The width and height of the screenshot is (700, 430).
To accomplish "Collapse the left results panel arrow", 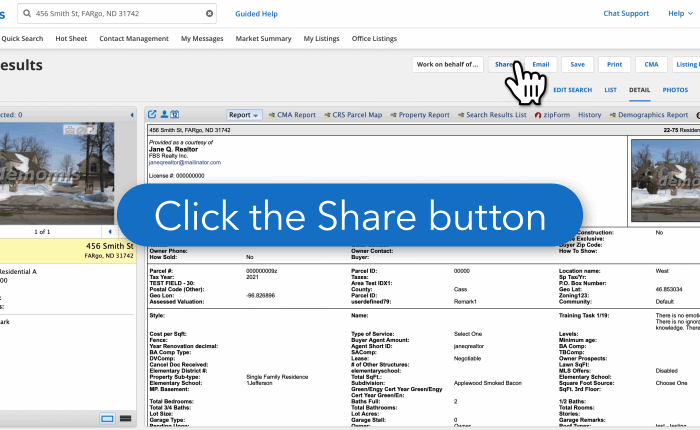I will click(x=132, y=115).
